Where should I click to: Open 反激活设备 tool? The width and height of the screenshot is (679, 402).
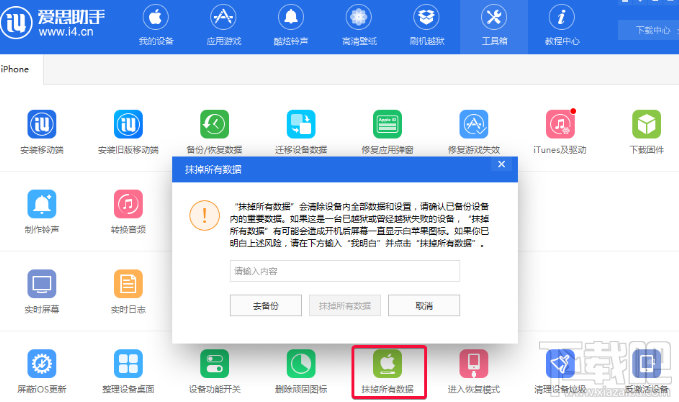(x=647, y=371)
